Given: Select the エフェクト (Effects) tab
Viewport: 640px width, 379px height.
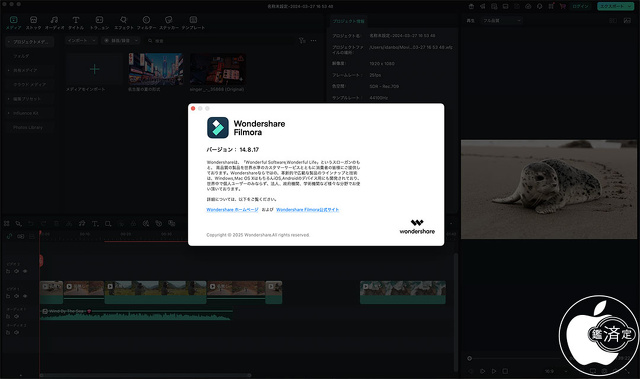Looking at the screenshot, I should pos(124,23).
